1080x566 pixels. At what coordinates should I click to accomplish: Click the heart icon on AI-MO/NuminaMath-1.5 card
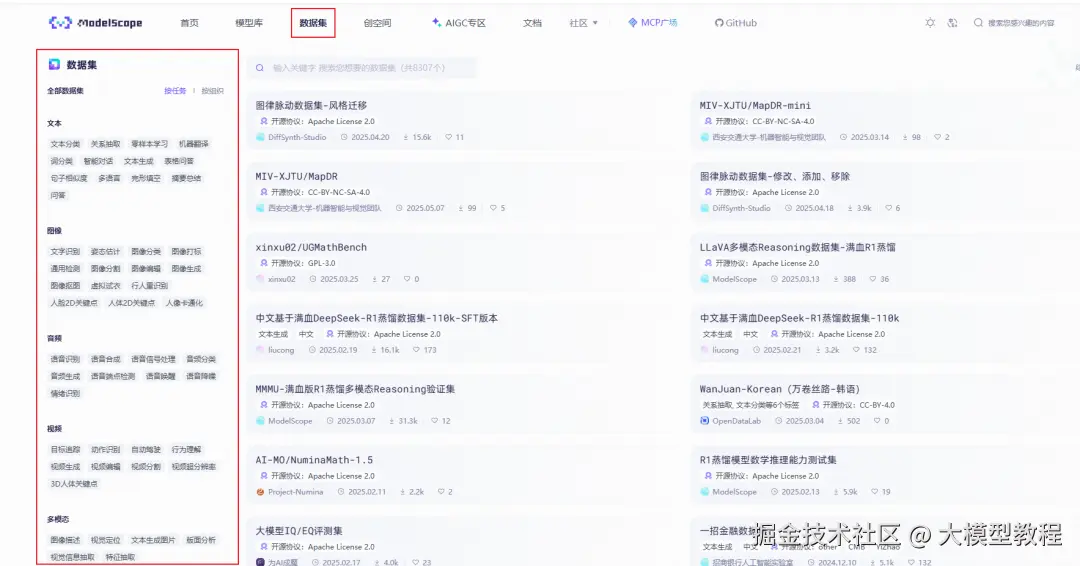coord(441,492)
